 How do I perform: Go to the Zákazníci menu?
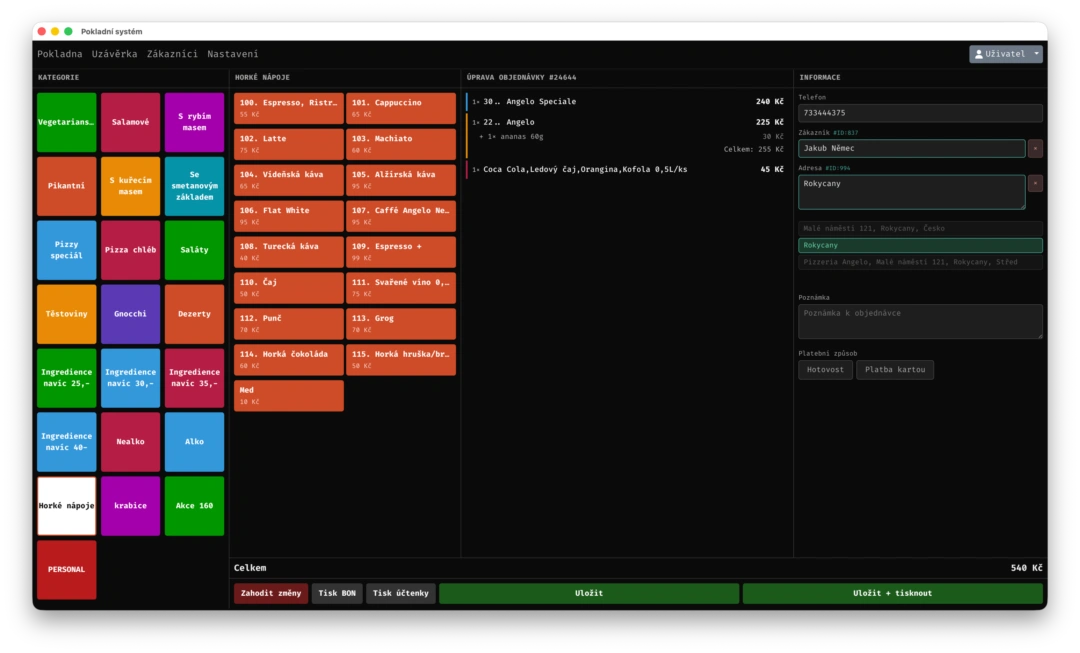tap(172, 54)
